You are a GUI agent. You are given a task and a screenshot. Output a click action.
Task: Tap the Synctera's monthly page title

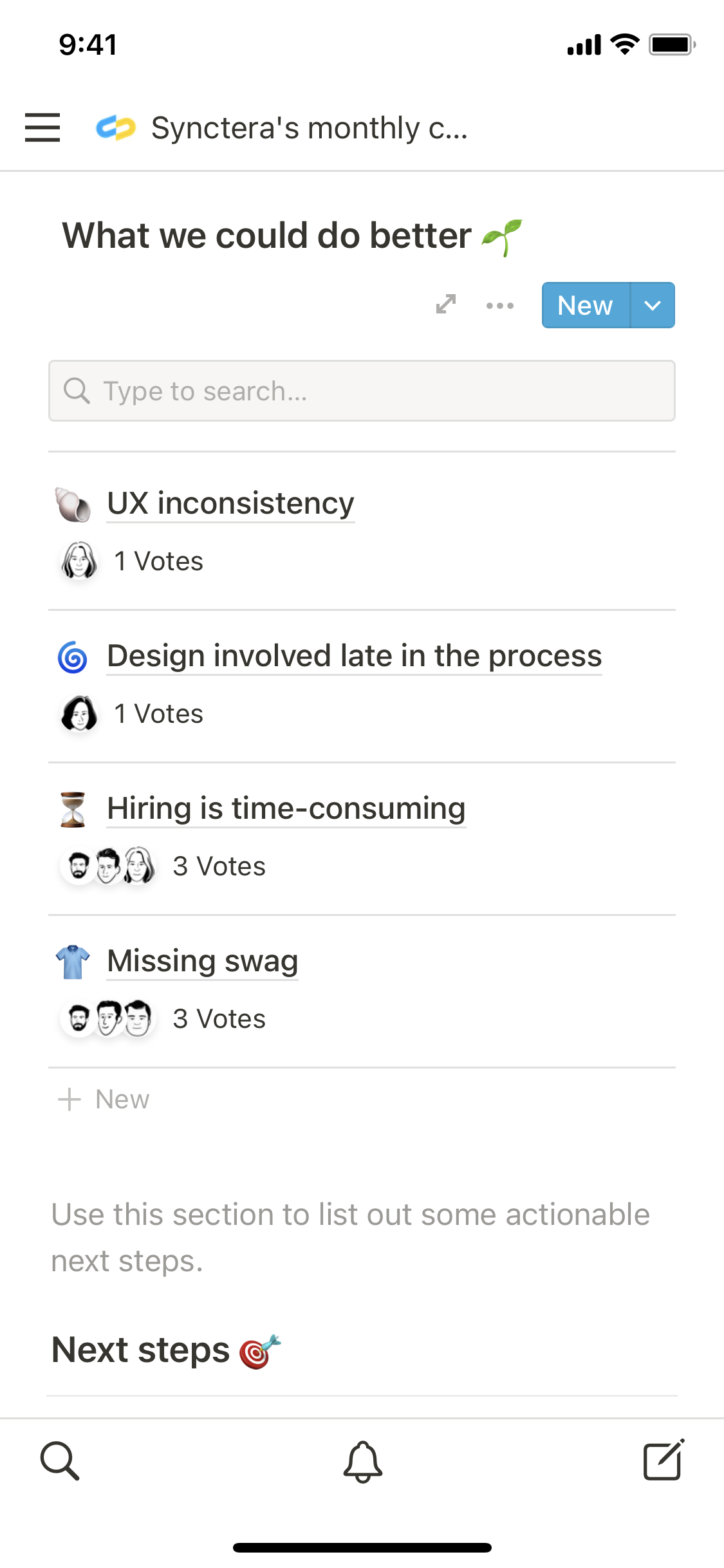[309, 127]
